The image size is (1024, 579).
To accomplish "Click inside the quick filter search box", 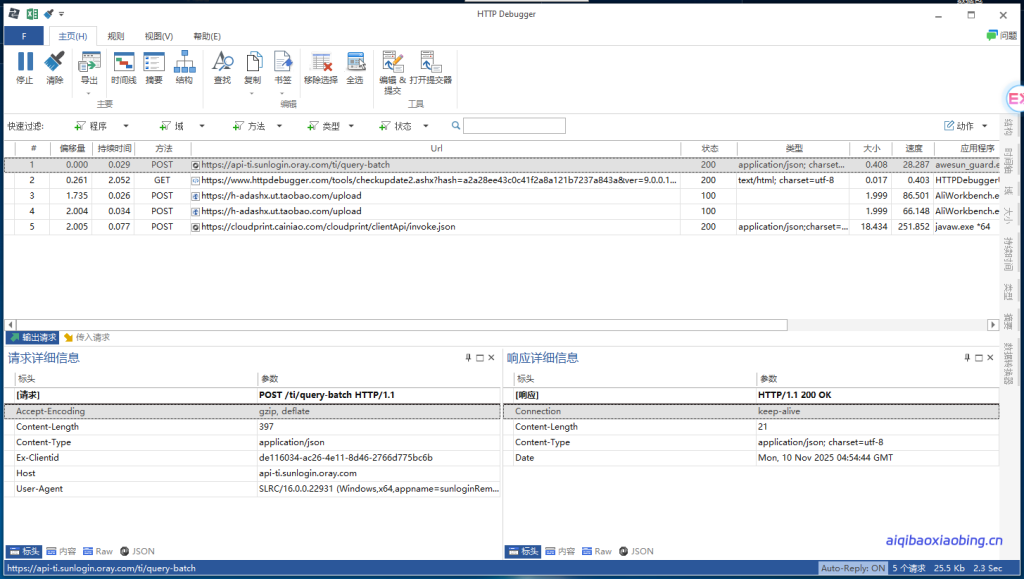I will tap(515, 125).
